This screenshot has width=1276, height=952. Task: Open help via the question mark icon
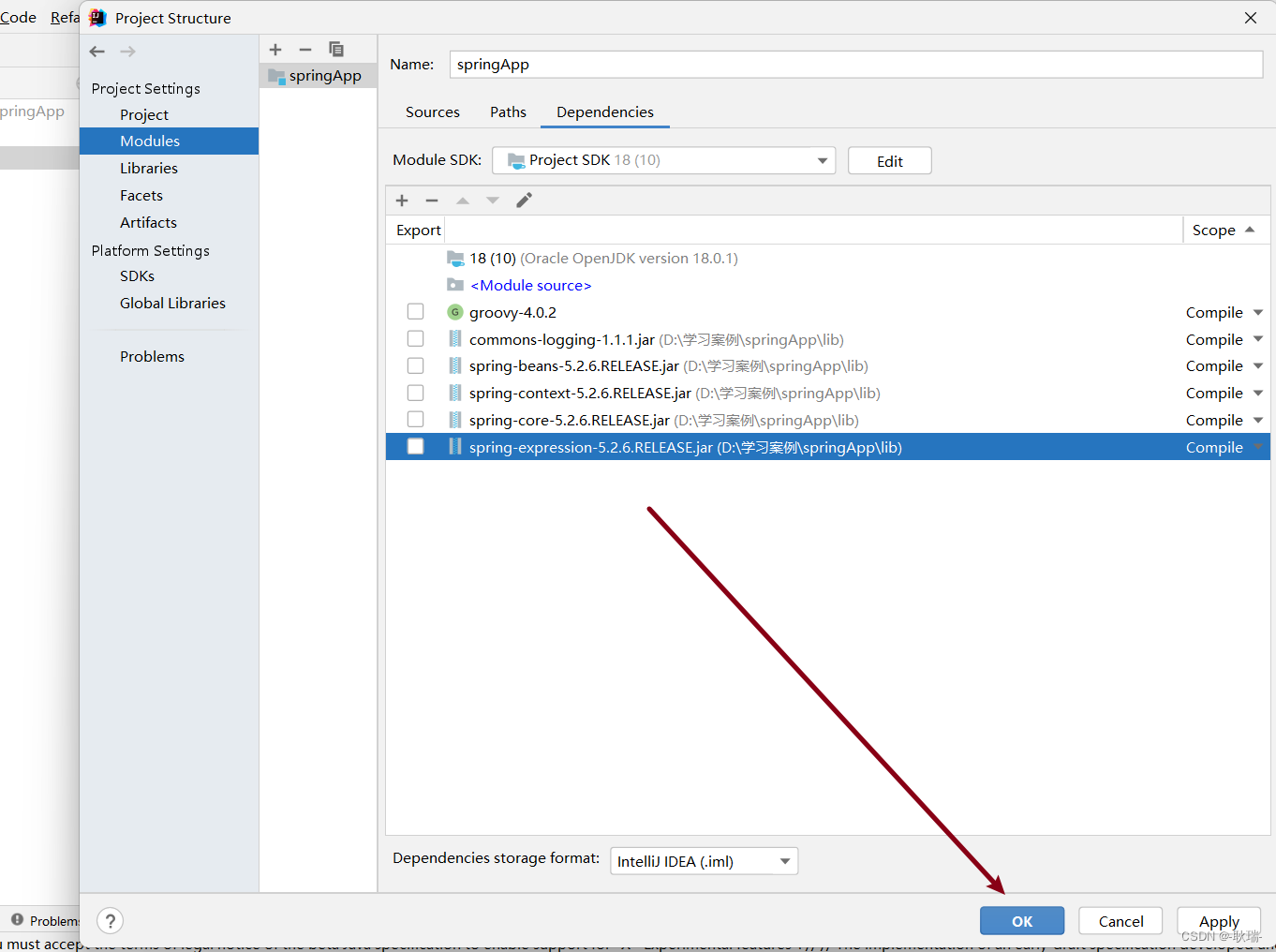(111, 921)
